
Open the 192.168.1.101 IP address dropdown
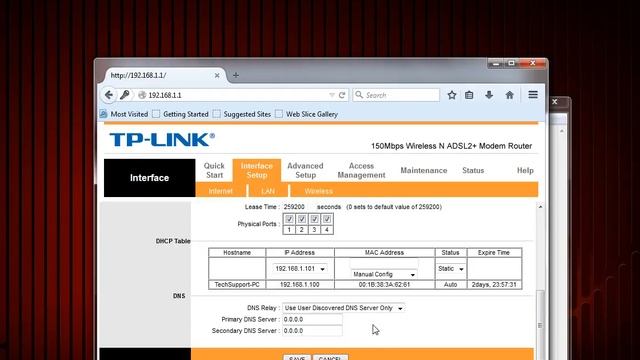(x=300, y=269)
